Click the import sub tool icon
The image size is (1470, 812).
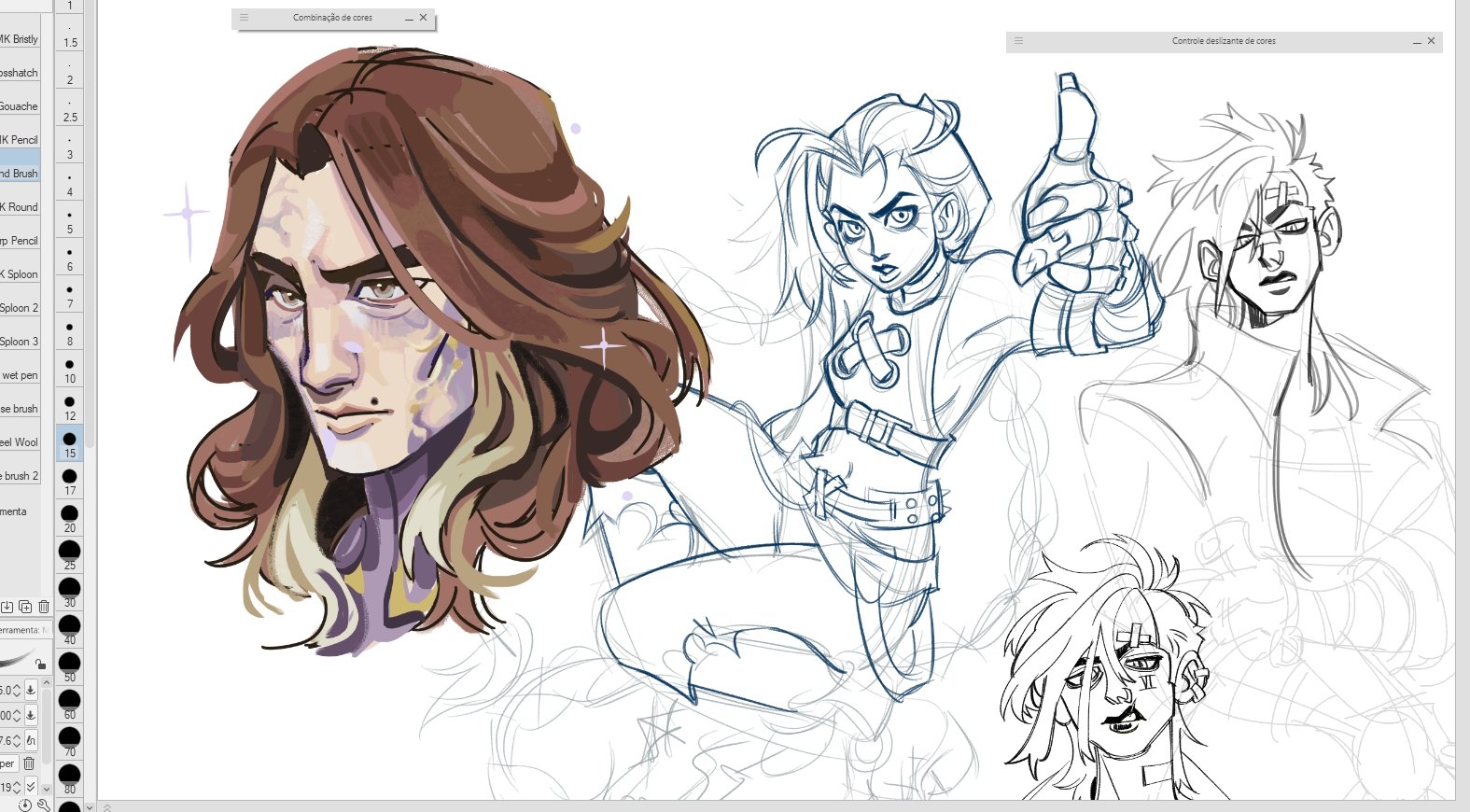tap(7, 607)
